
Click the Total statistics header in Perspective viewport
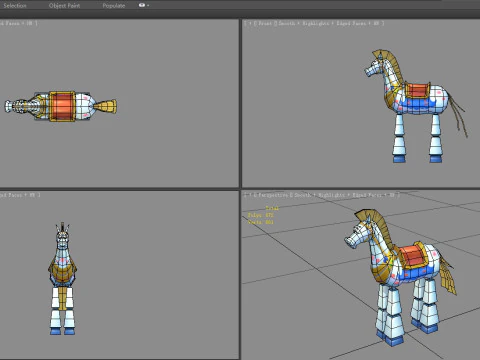pos(272,208)
